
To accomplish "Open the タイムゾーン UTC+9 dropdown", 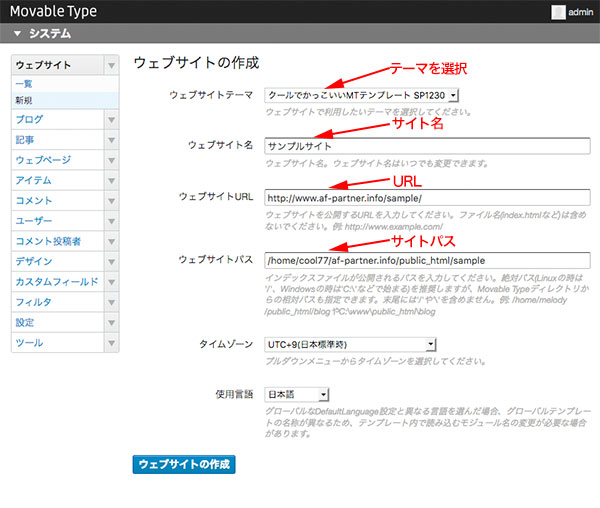I will click(x=350, y=345).
